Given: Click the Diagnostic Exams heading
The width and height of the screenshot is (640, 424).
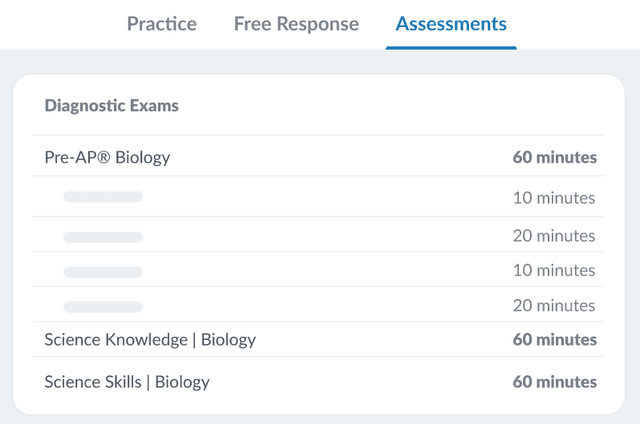Looking at the screenshot, I should 111,106.
